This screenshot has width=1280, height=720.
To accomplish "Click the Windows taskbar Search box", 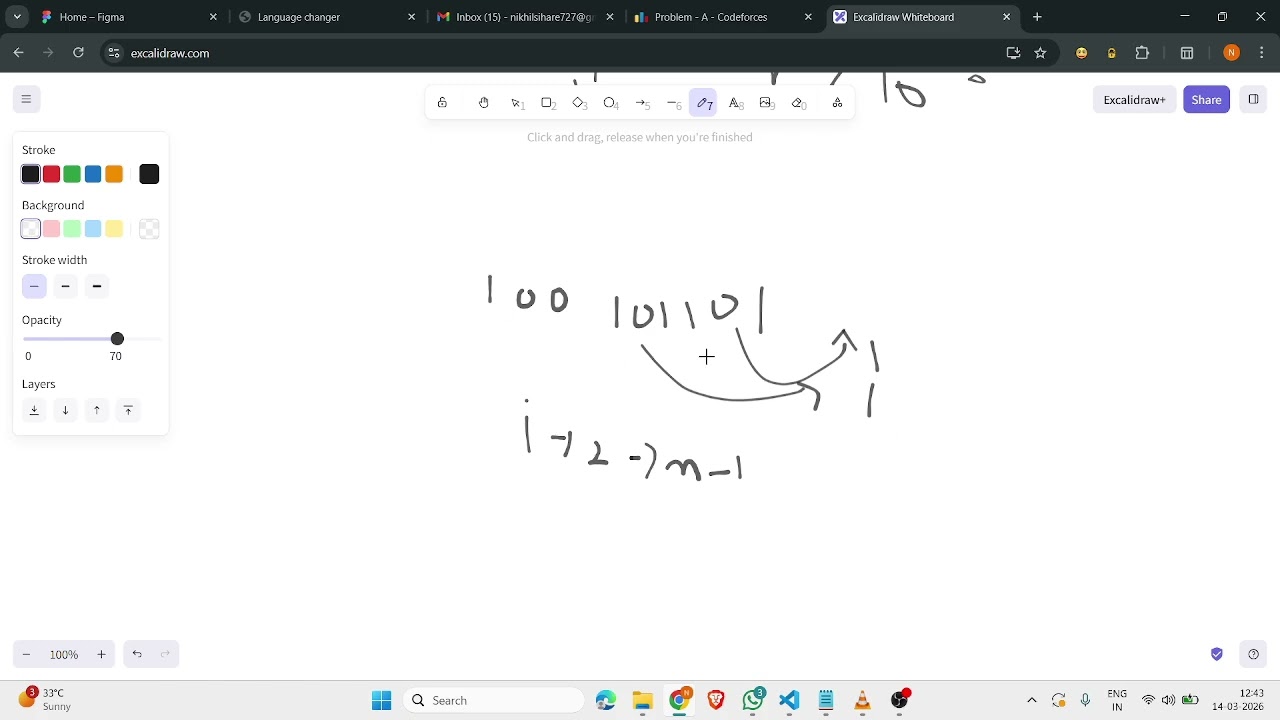I will [494, 700].
